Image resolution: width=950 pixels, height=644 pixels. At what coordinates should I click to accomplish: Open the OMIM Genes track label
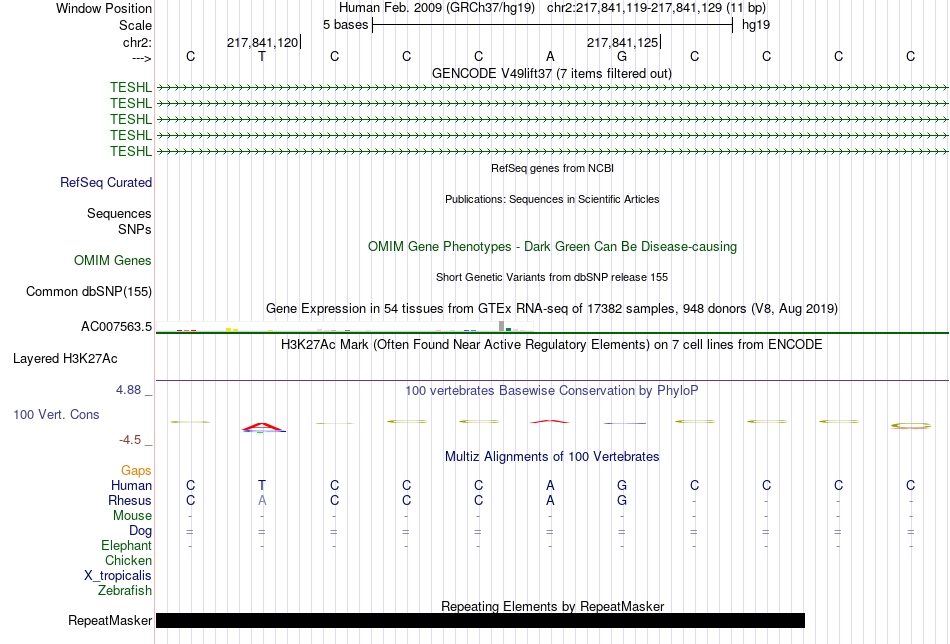click(113, 261)
